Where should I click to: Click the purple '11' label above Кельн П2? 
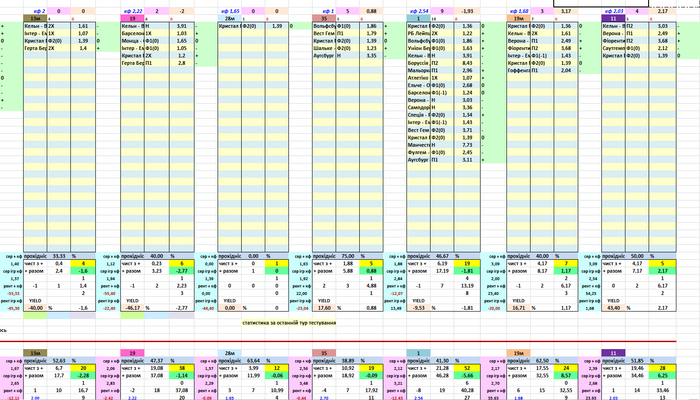(613, 19)
